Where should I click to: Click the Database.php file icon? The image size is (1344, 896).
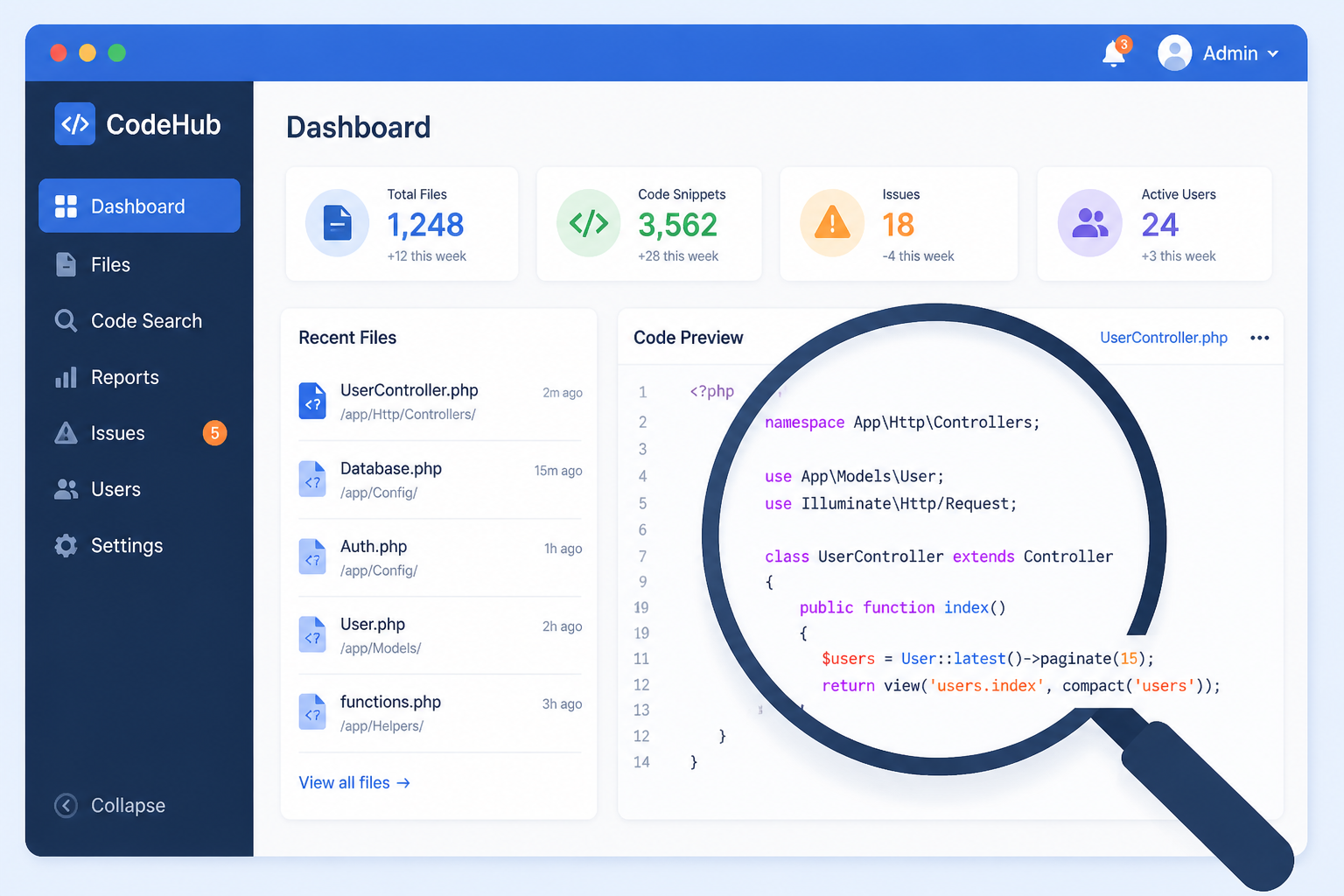[x=312, y=479]
